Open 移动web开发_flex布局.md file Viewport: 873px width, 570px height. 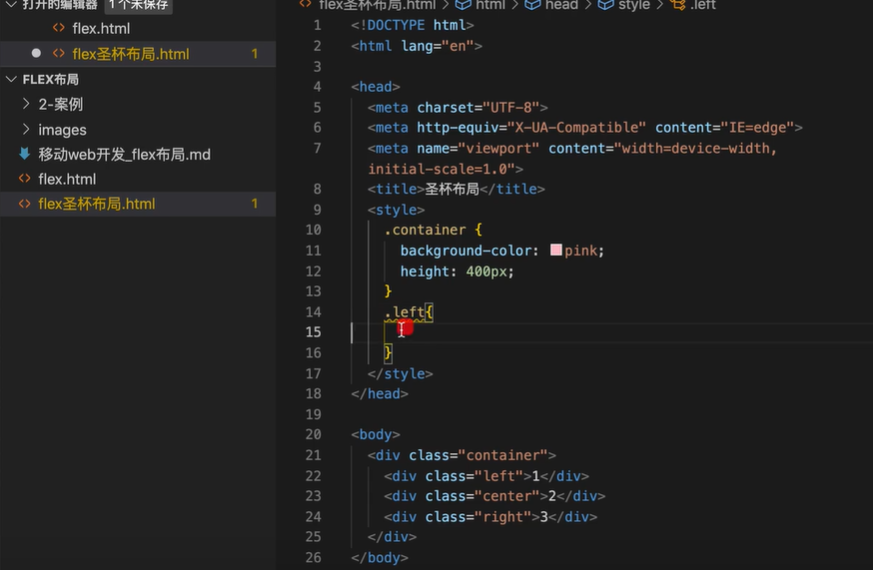tap(124, 155)
